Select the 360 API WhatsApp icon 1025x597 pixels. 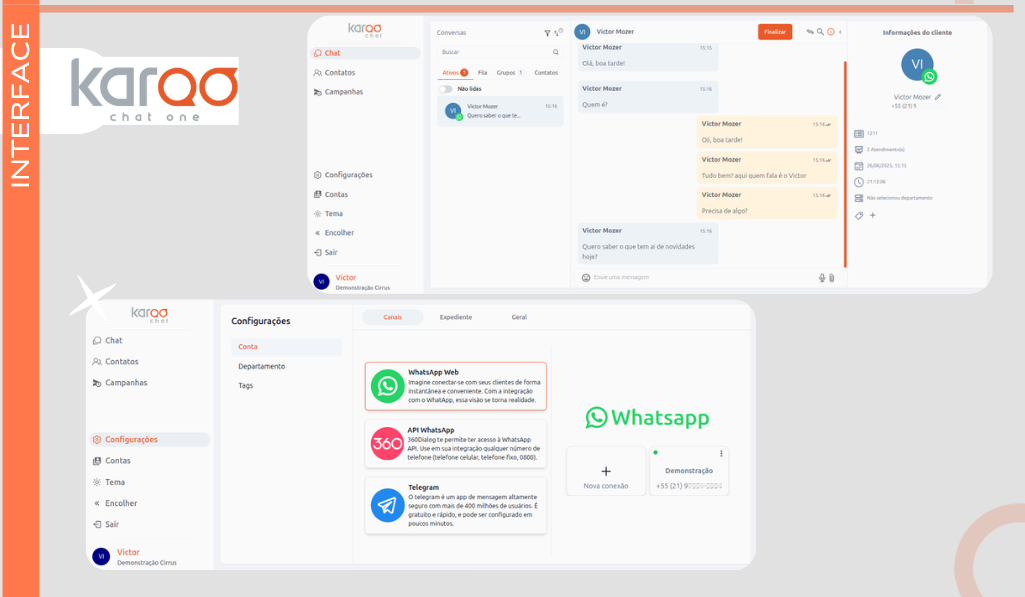(388, 443)
